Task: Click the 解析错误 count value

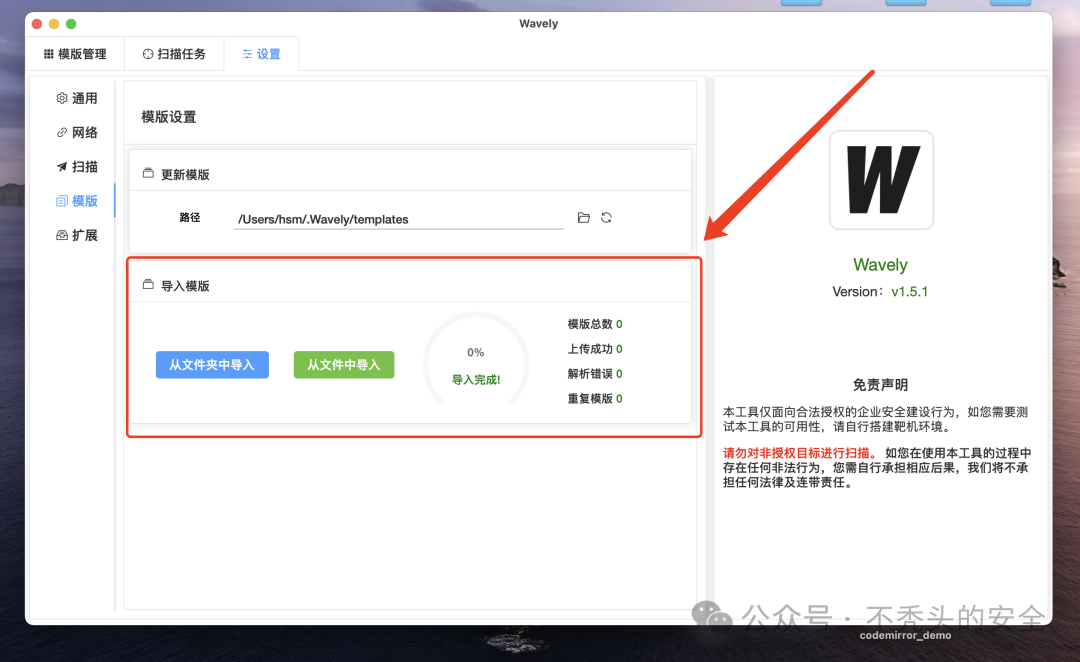Action: (619, 373)
